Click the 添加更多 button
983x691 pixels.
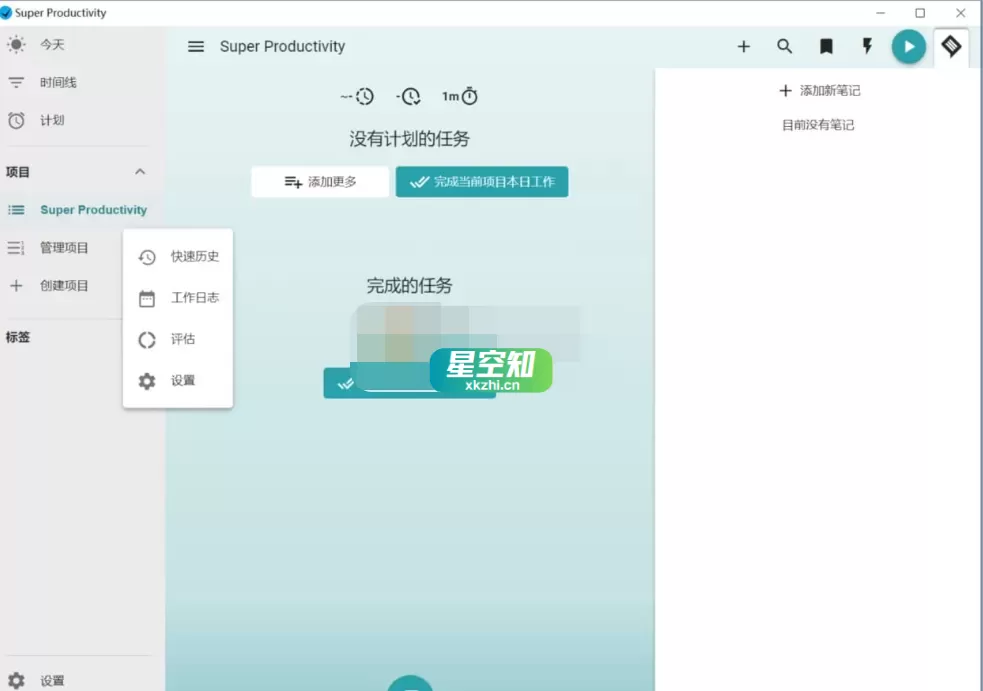(319, 181)
